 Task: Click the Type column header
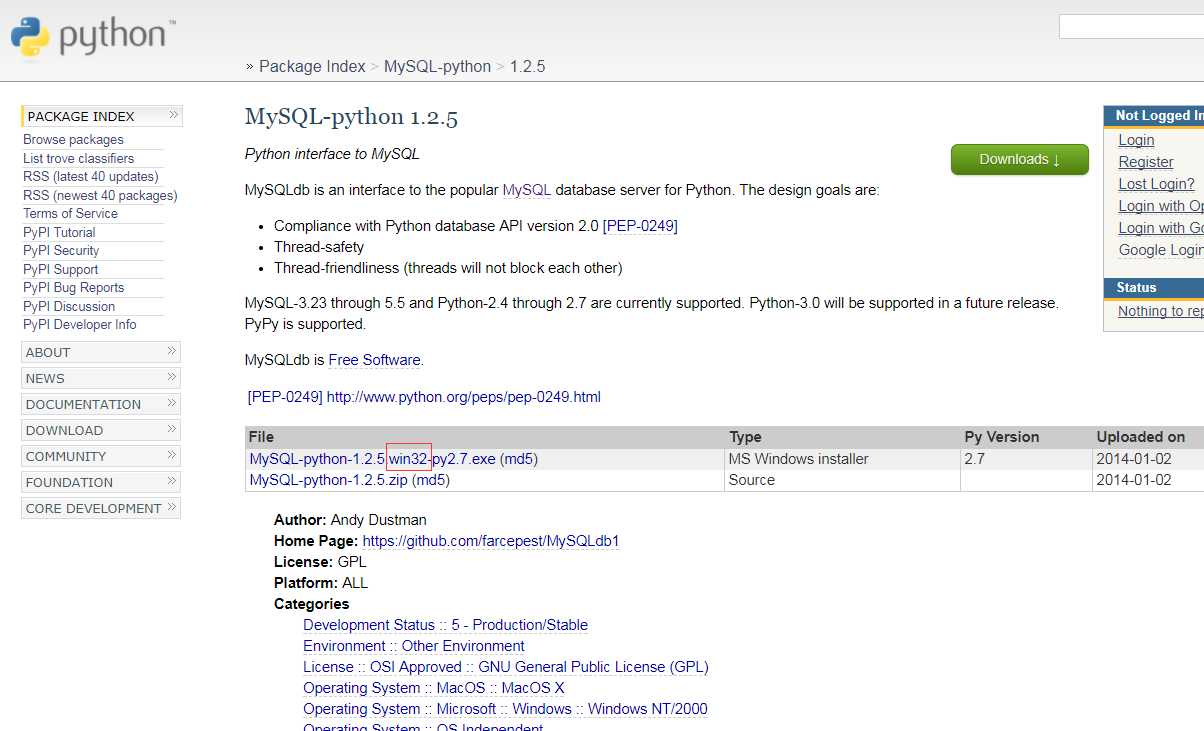coord(745,437)
